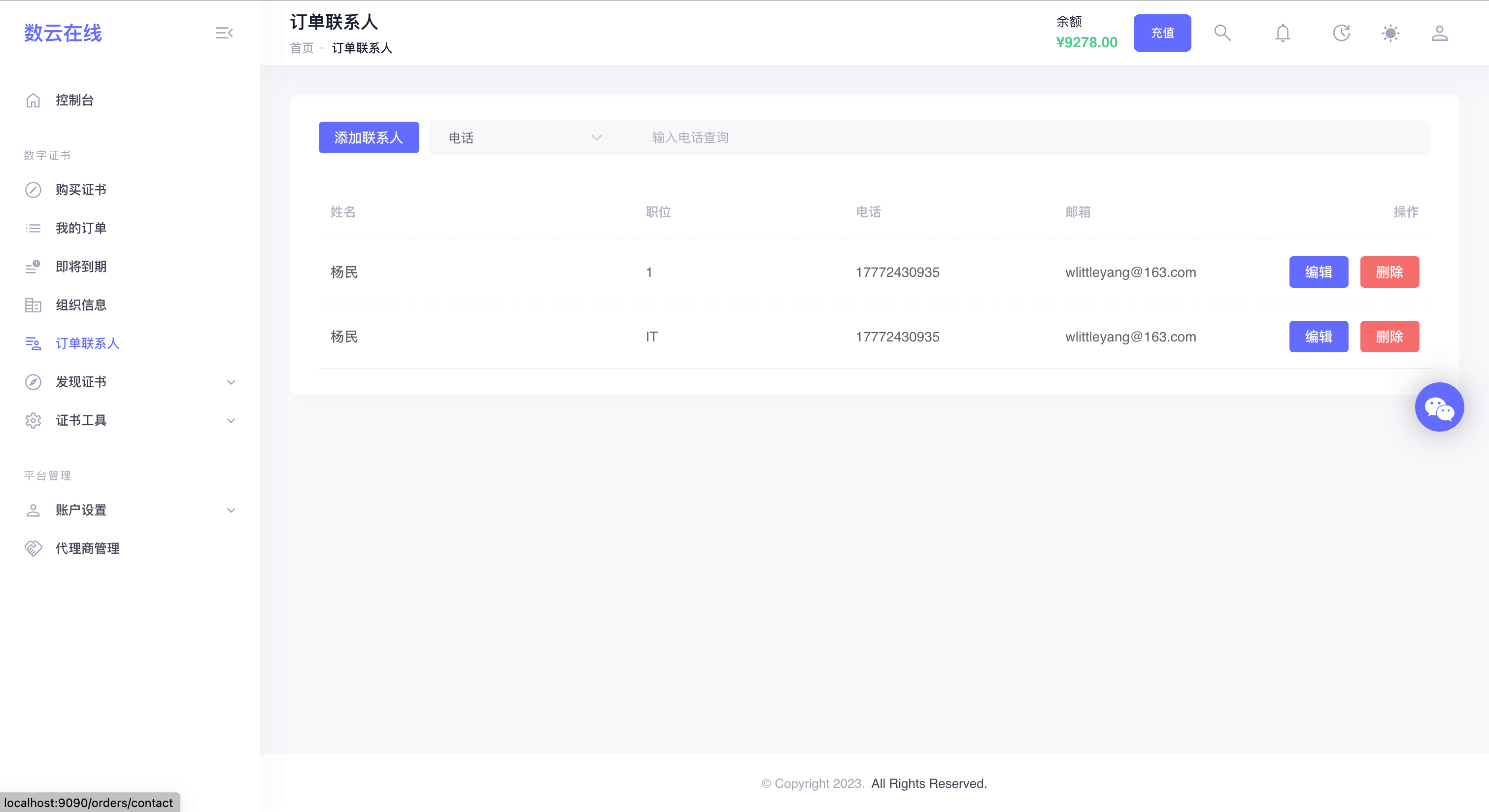Open 组织信息 in the sidebar
This screenshot has height=812, width=1489.
tap(81, 305)
